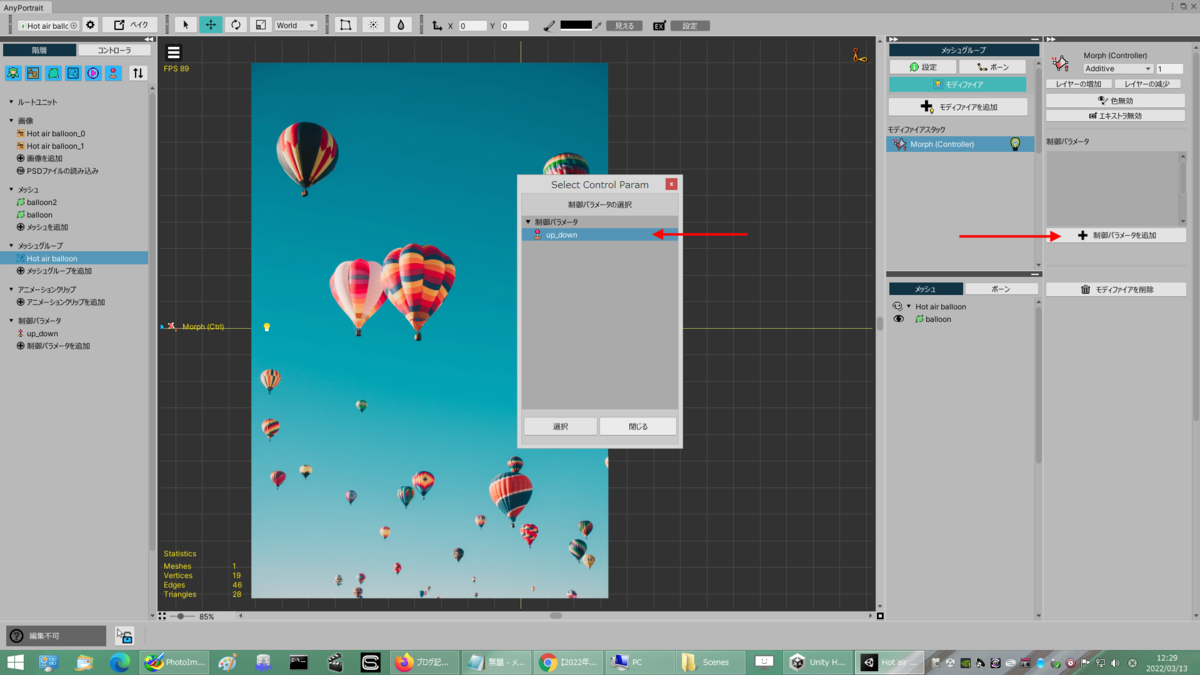Open the World coordinate dropdown
This screenshot has width=1200, height=675.
(295, 25)
